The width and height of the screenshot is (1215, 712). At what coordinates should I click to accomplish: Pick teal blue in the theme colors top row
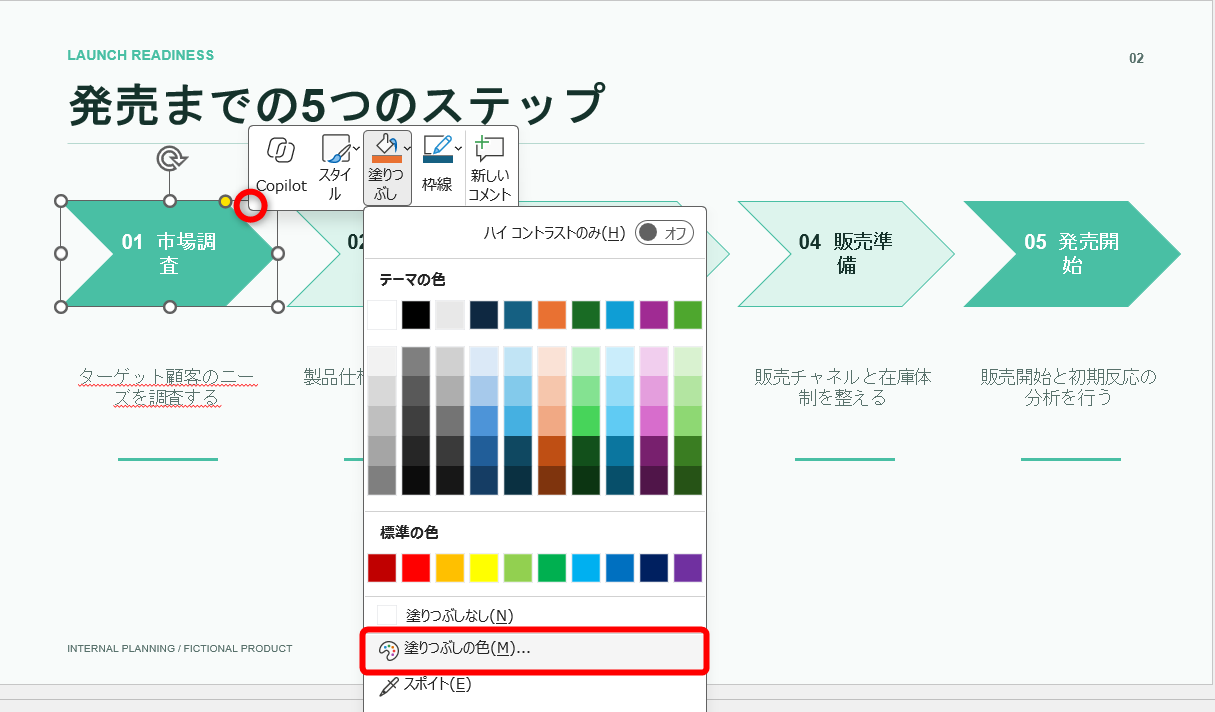(x=518, y=315)
